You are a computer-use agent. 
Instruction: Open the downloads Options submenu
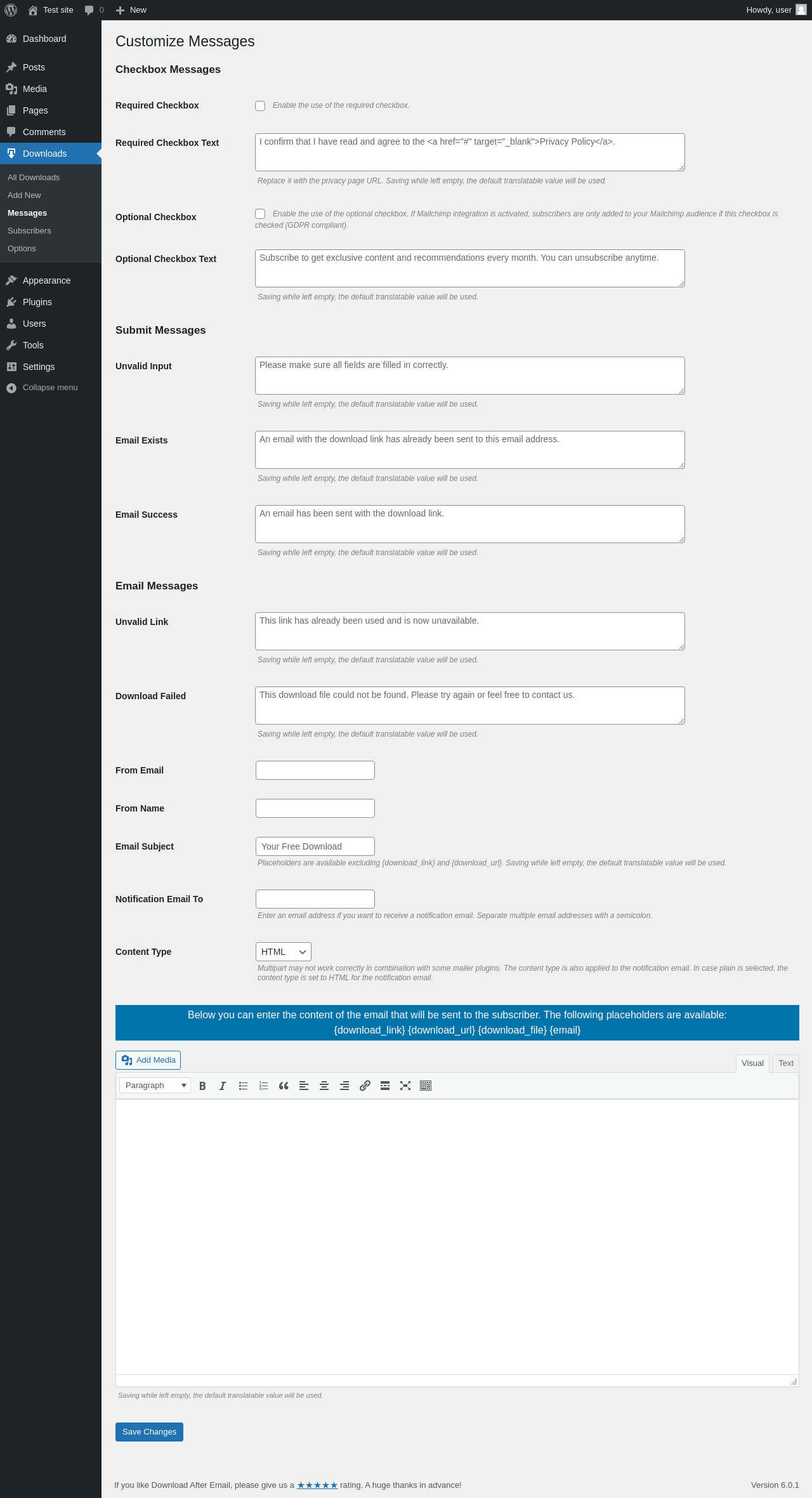point(51,249)
